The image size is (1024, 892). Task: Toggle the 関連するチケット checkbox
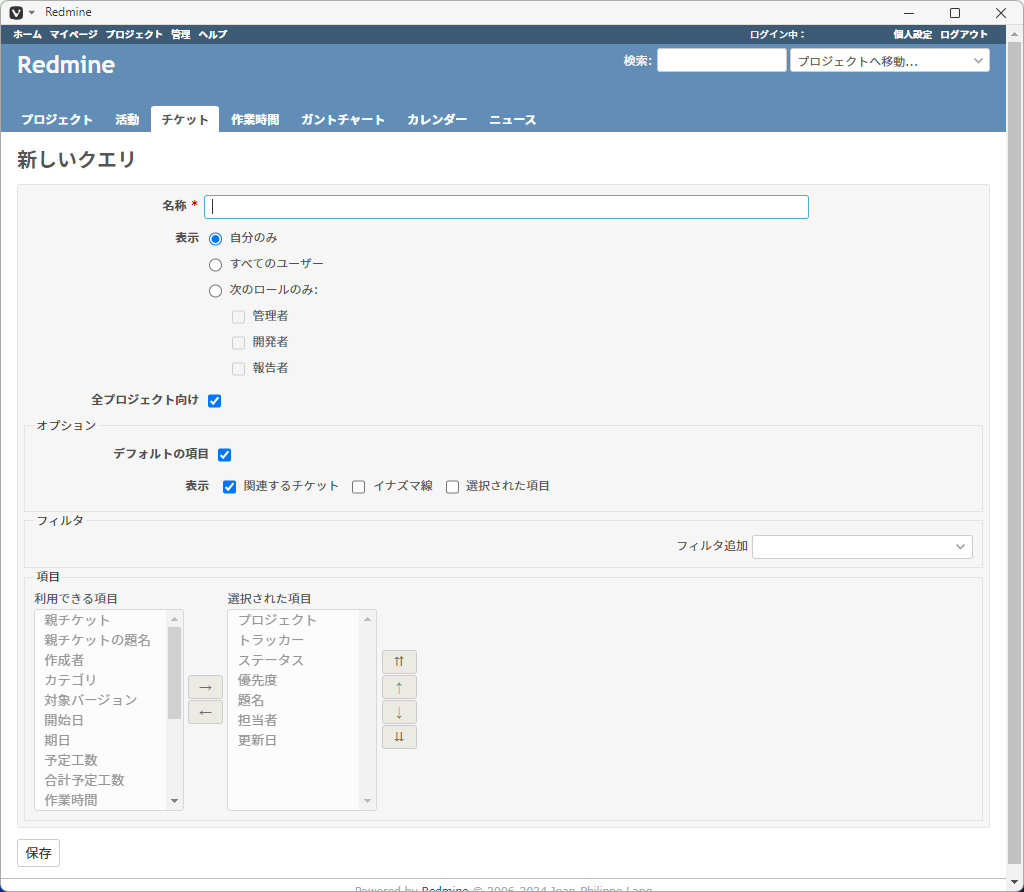pyautogui.click(x=229, y=487)
